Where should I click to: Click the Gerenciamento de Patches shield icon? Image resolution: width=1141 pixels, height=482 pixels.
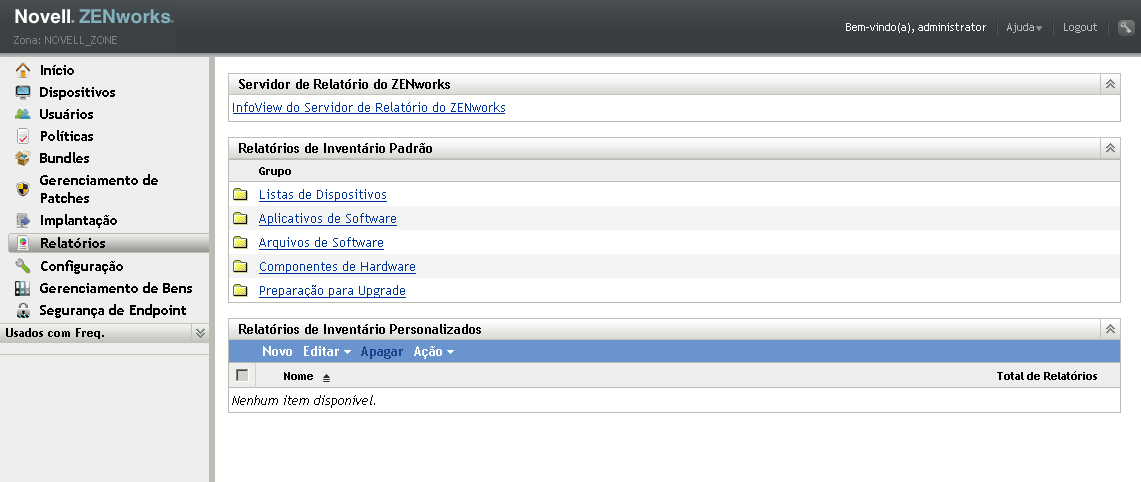click(23, 189)
